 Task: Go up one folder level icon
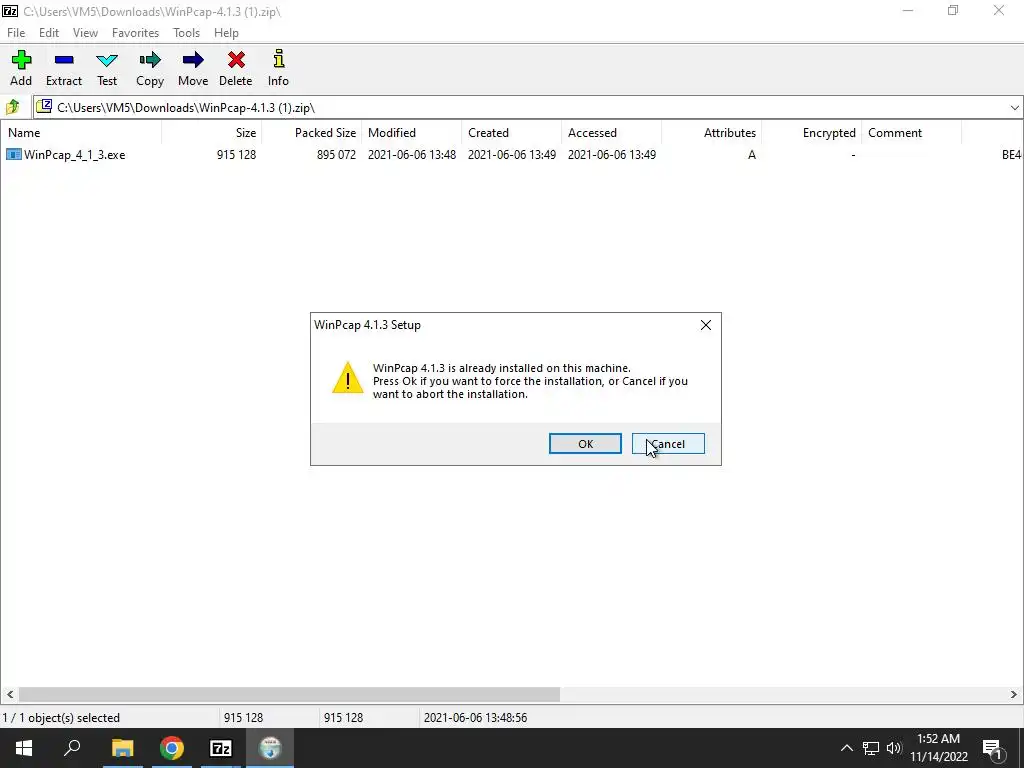[12, 107]
